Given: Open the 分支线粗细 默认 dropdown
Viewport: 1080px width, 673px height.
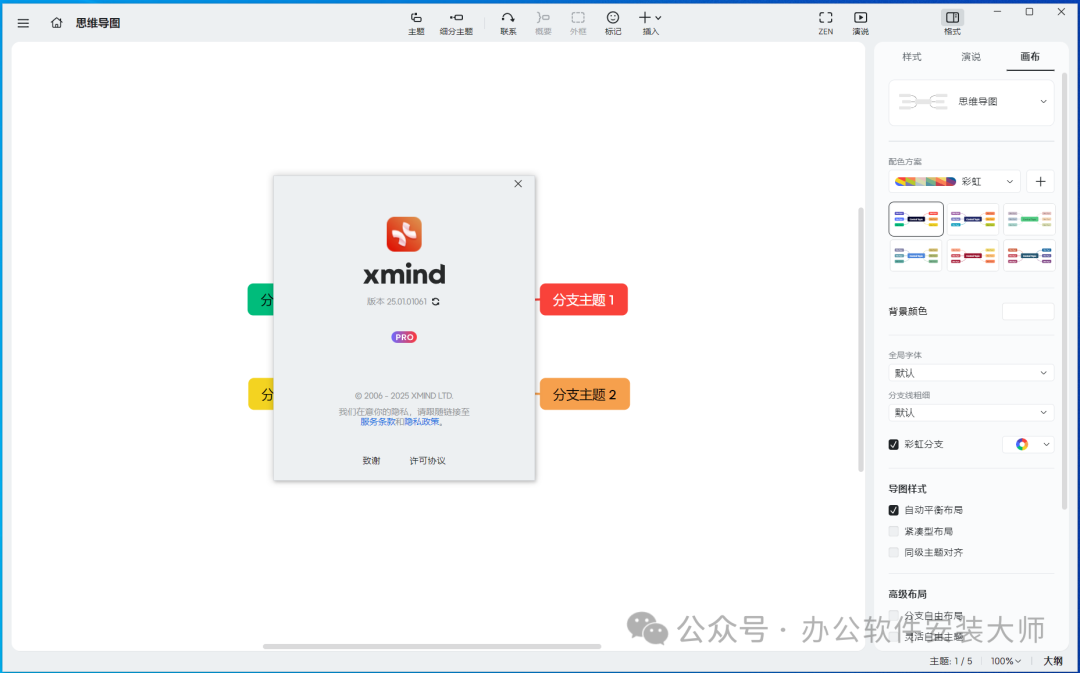Looking at the screenshot, I should tap(971, 413).
